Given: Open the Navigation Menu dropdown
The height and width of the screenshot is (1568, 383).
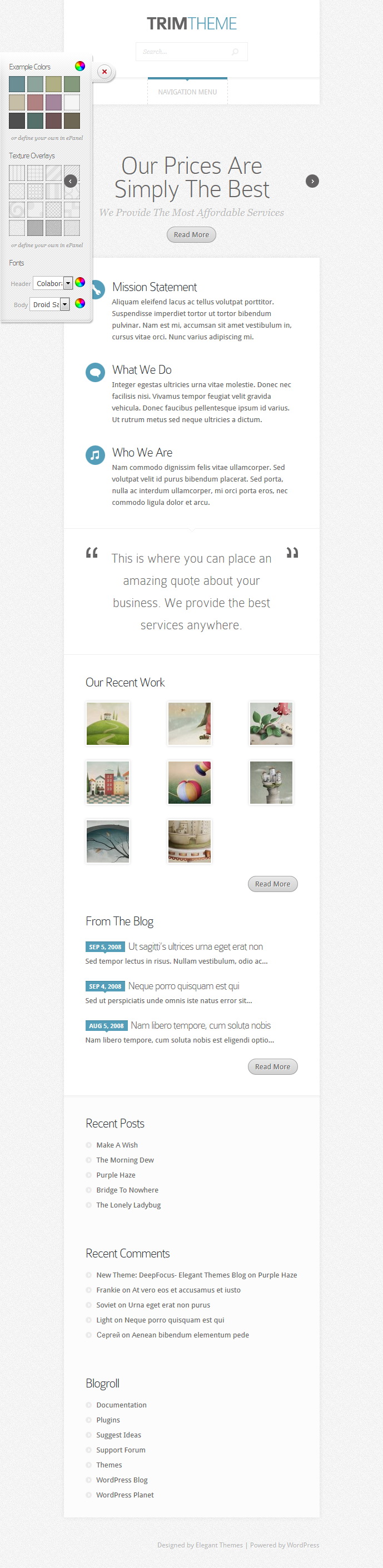Looking at the screenshot, I should (x=187, y=92).
